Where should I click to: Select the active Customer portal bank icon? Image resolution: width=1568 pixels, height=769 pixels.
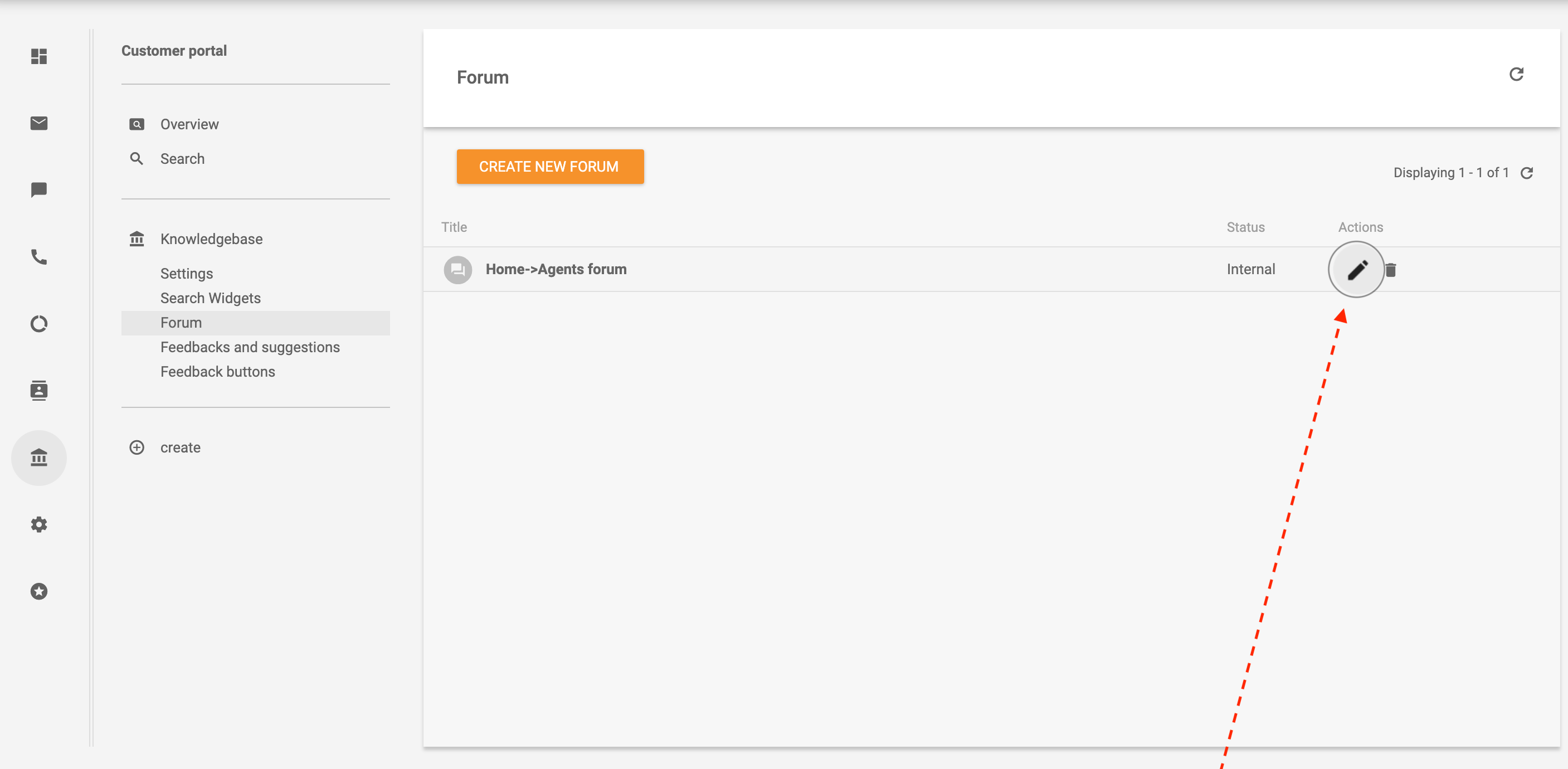[39, 458]
